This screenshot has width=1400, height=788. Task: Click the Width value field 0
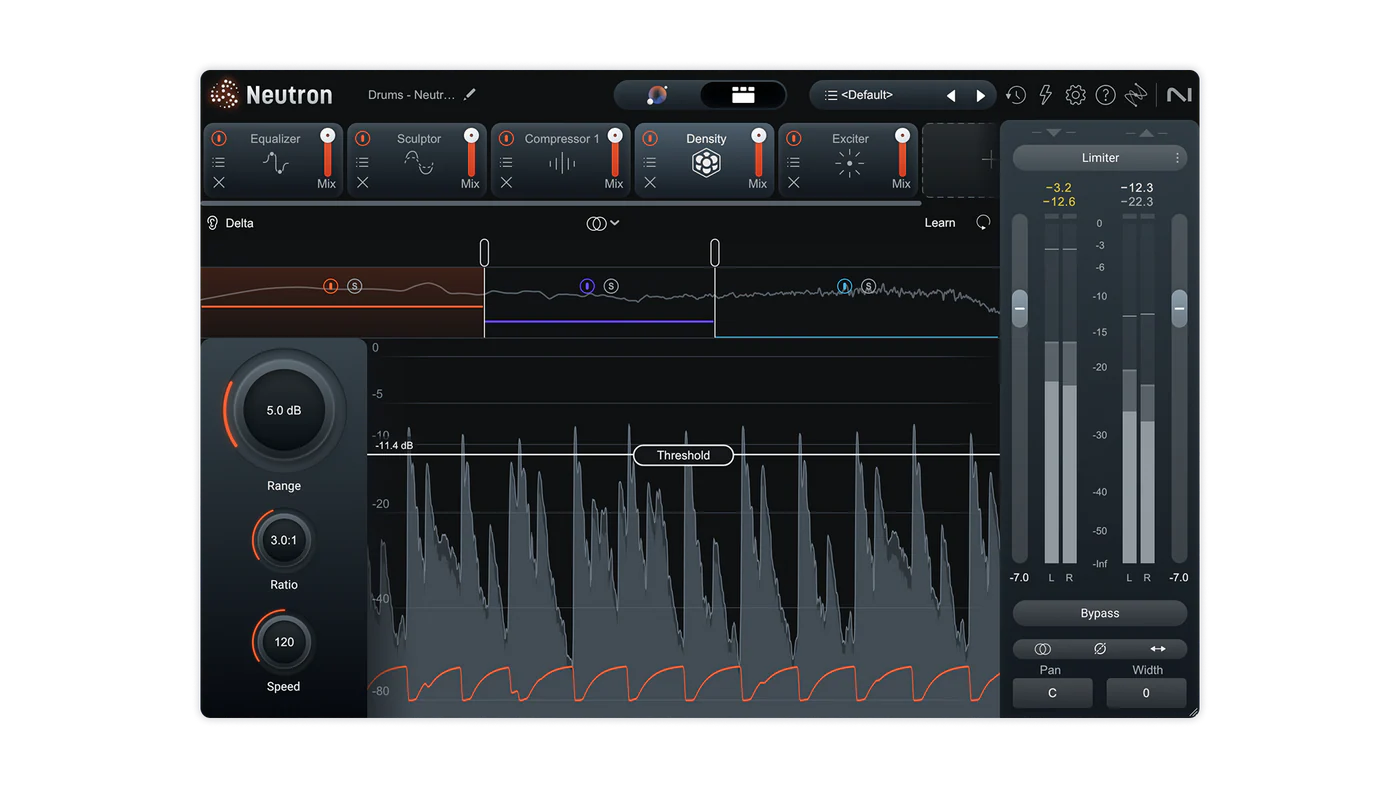point(1146,693)
